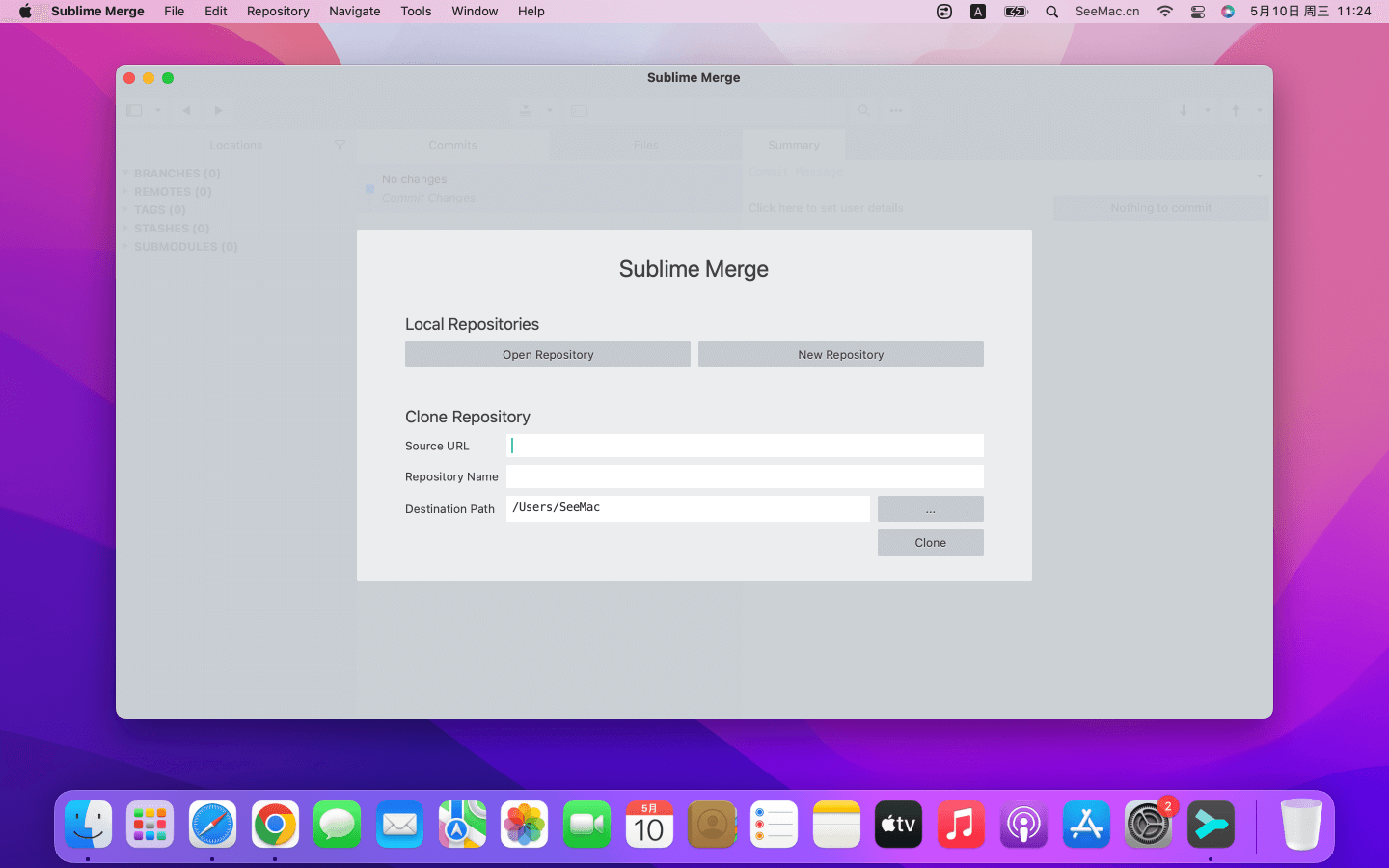Go forward with the right arrow toolbar icon
This screenshot has width=1389, height=868.
pyautogui.click(x=218, y=110)
